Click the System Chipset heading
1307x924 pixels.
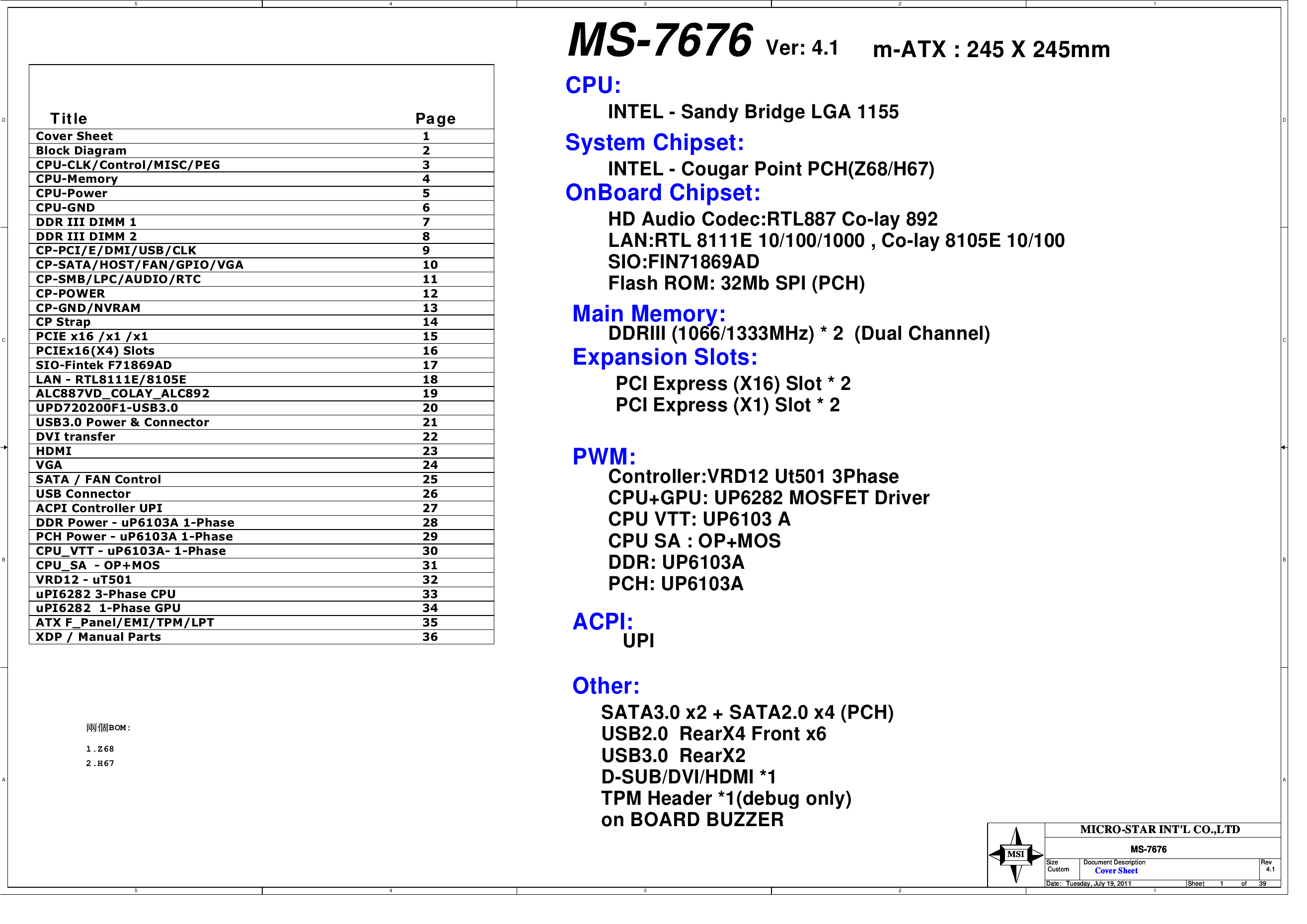point(655,143)
